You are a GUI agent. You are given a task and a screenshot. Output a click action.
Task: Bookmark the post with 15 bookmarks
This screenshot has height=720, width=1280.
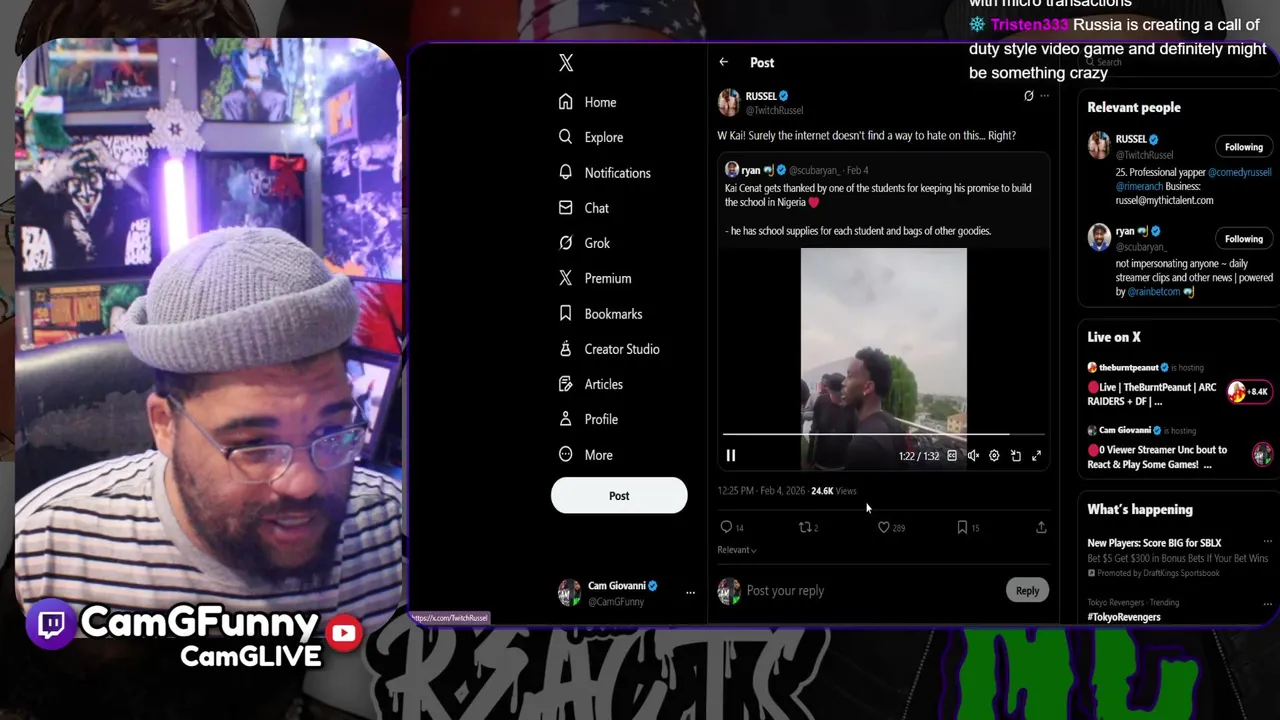(962, 527)
